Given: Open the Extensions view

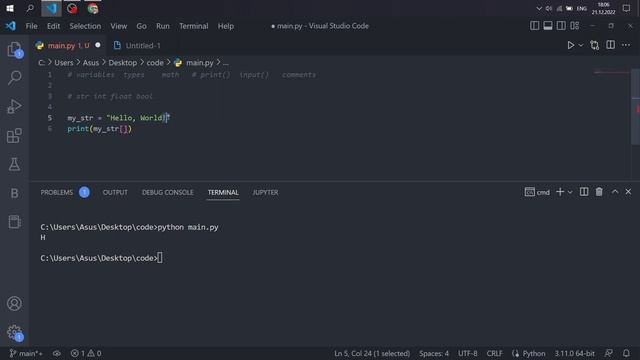Looking at the screenshot, I should (14, 136).
